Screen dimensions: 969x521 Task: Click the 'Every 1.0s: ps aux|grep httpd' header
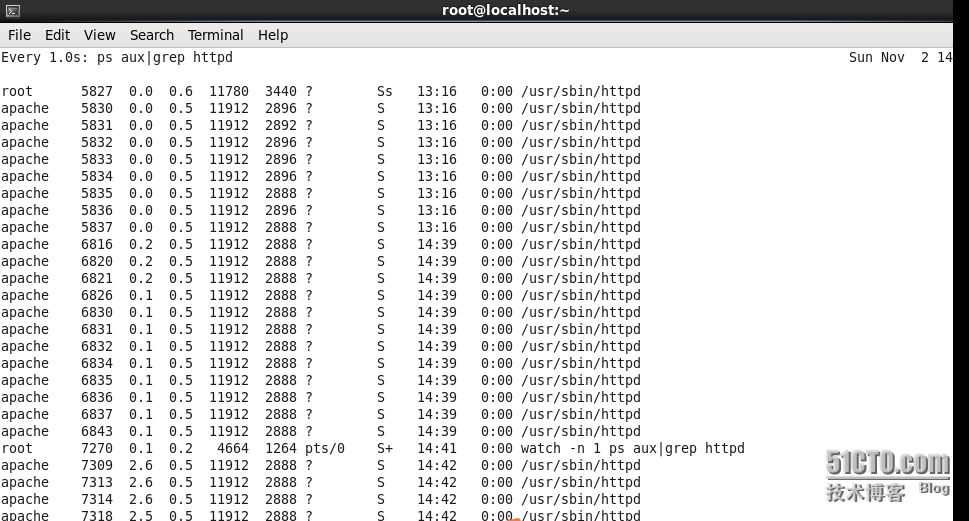pos(117,57)
